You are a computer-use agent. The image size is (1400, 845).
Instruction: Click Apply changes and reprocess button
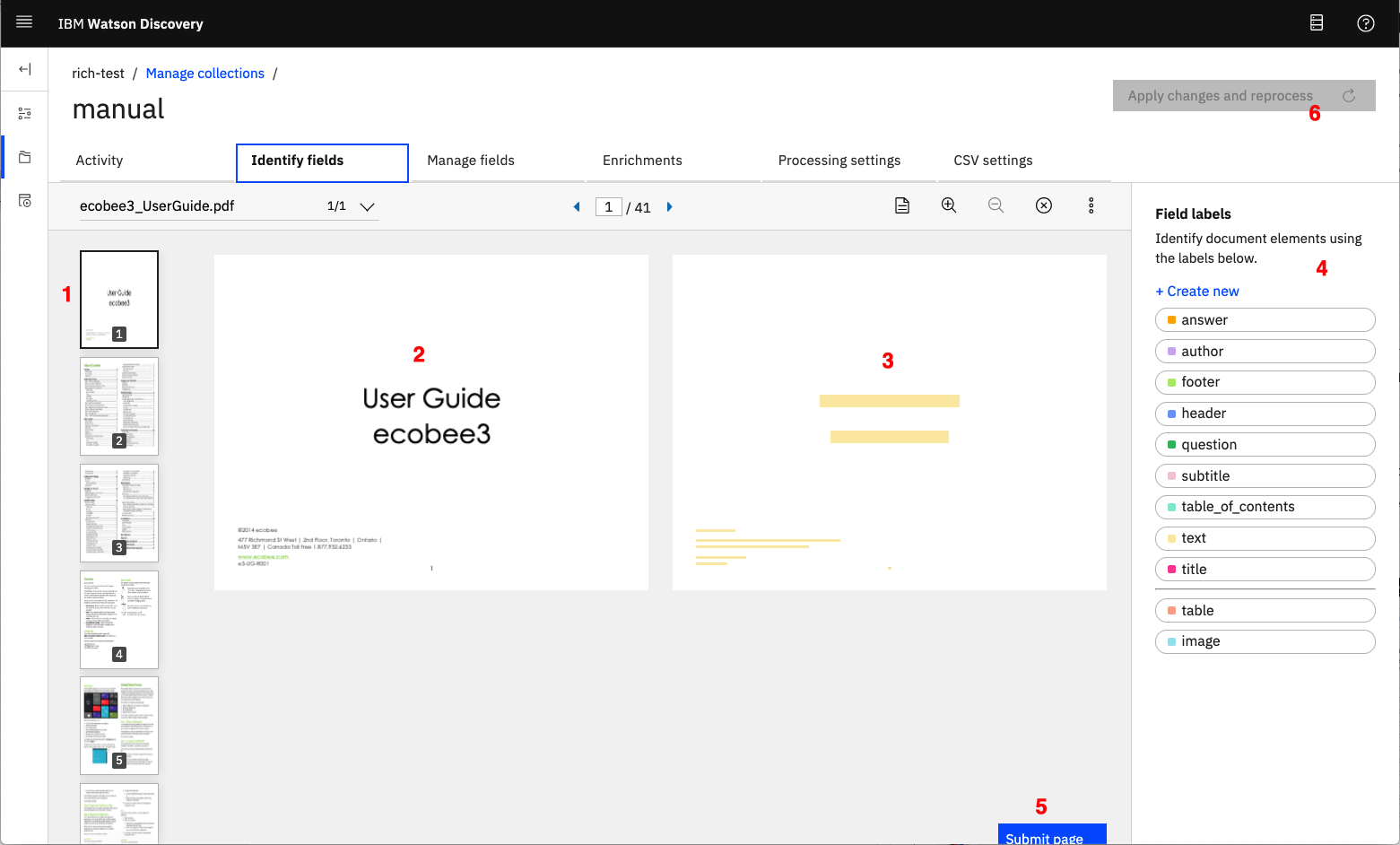1244,96
